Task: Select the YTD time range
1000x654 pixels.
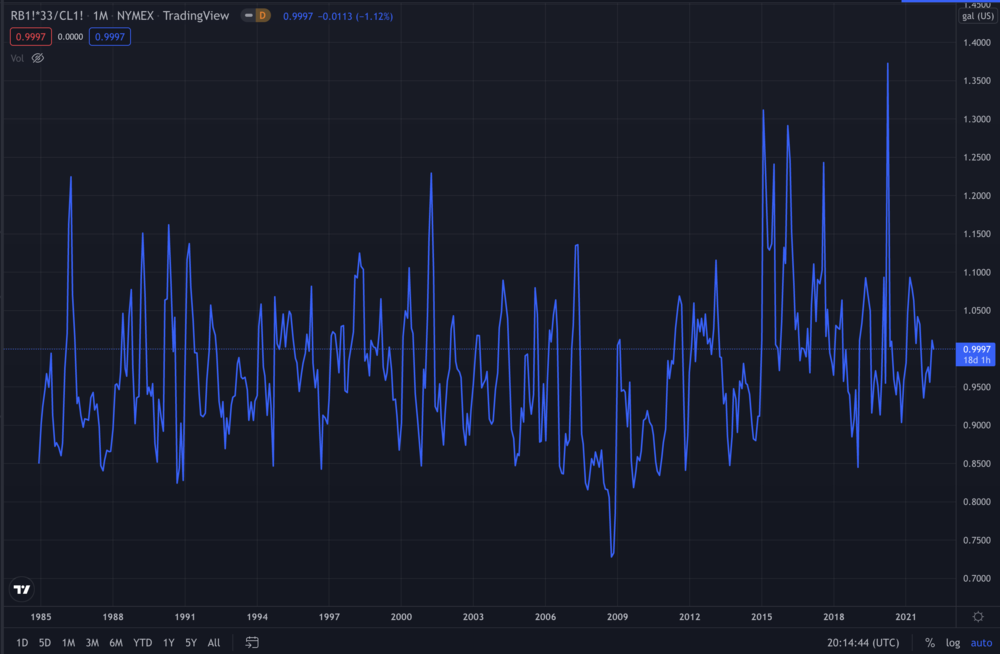Action: (142, 642)
